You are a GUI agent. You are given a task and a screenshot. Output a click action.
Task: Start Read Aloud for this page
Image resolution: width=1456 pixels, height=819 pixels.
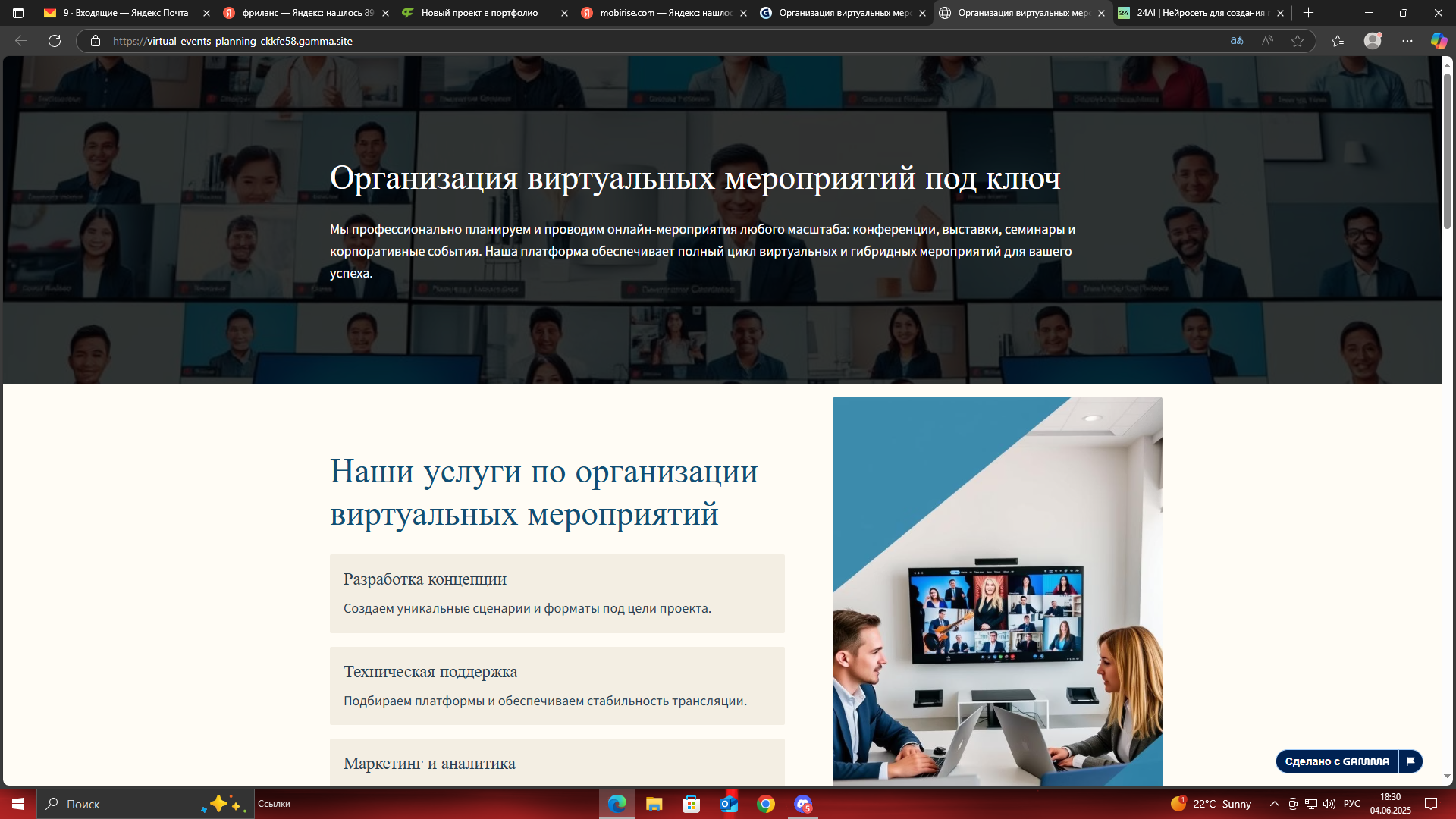coord(1266,41)
